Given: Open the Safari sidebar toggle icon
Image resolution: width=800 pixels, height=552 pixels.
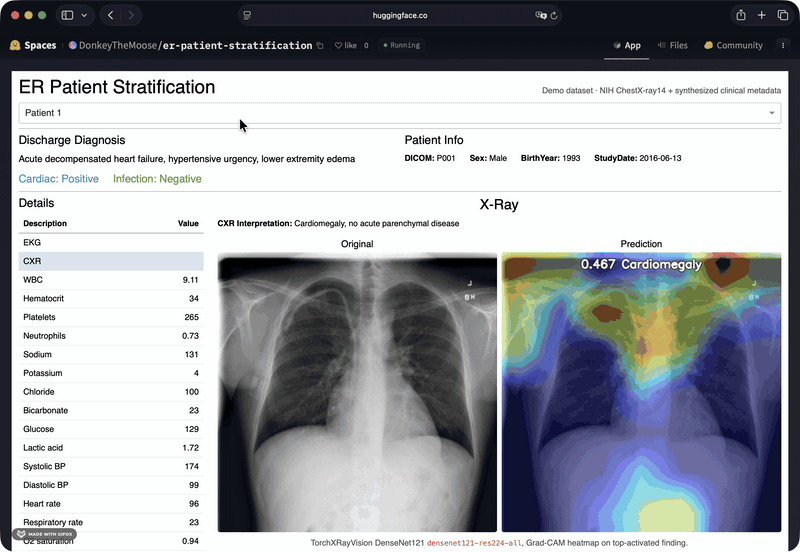Looking at the screenshot, I should point(67,15).
